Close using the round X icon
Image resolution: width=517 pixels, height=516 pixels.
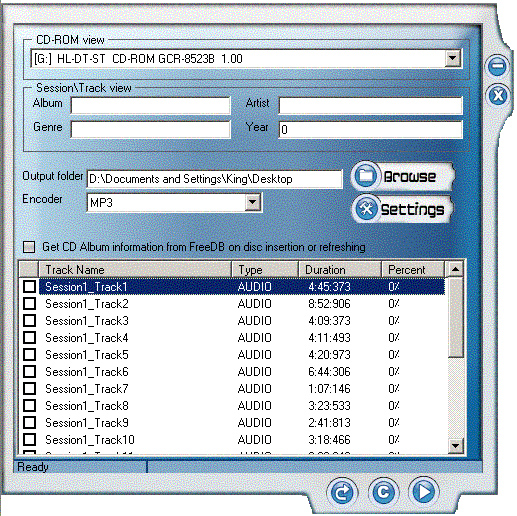pyautogui.click(x=498, y=96)
